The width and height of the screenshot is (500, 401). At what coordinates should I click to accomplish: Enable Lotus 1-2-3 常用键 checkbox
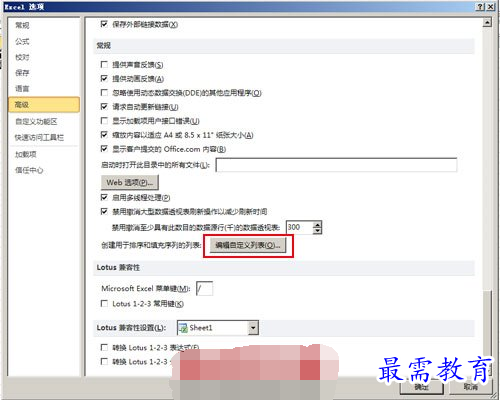104,304
